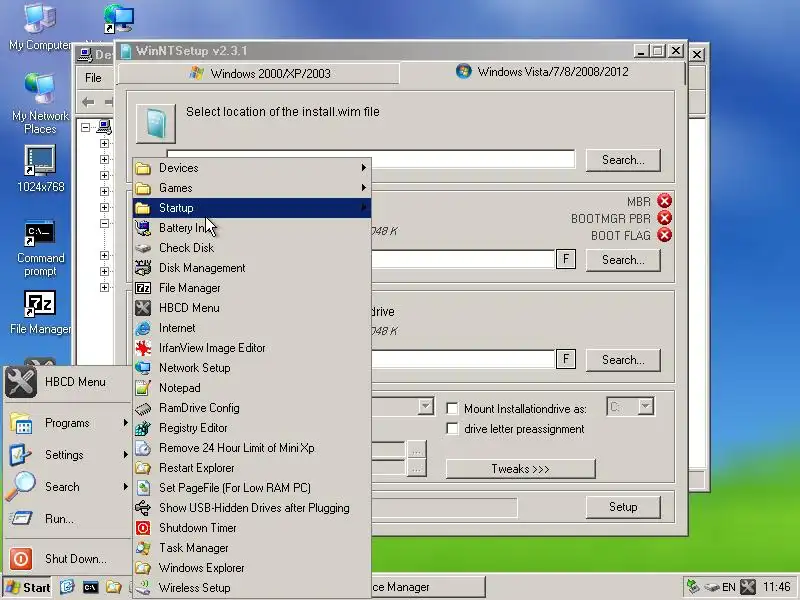This screenshot has width=800, height=600.
Task: Switch to Windows Vista/7/8/2008/2012 tab
Action: point(542,71)
